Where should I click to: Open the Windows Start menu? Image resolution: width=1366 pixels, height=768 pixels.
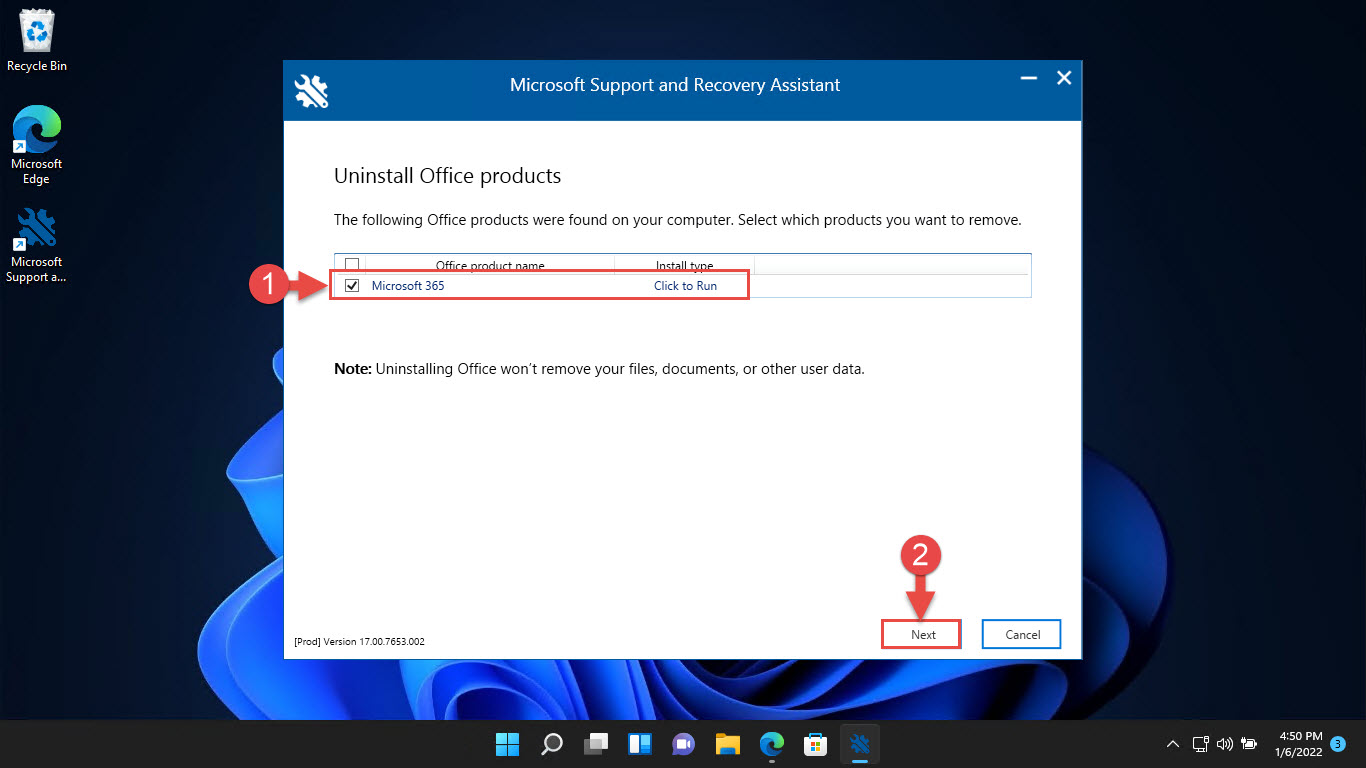(507, 744)
